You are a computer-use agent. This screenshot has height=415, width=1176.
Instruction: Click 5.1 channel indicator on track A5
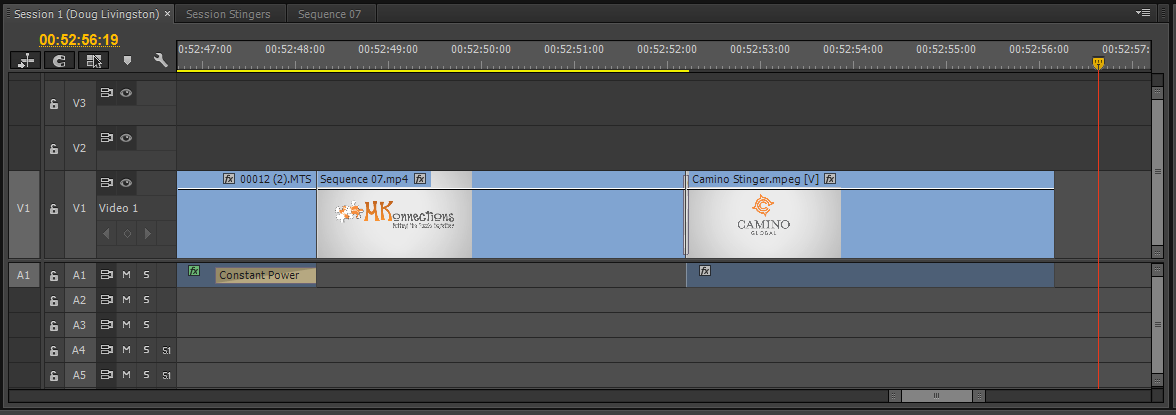[166, 375]
